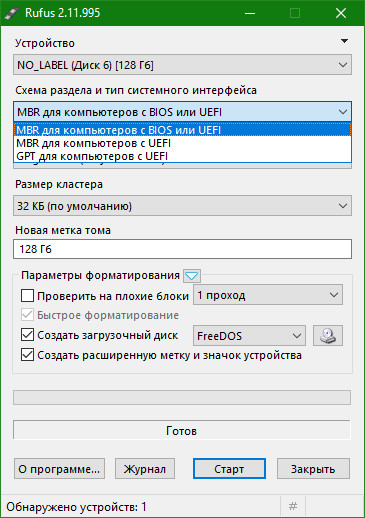Open the FreeDOS boot type dropdown

tap(249, 336)
